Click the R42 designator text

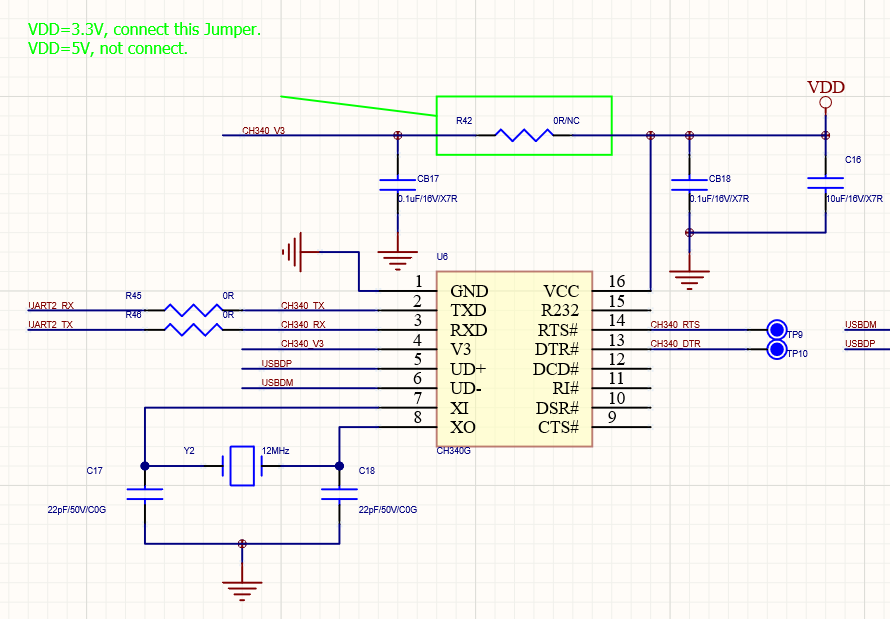pos(464,121)
